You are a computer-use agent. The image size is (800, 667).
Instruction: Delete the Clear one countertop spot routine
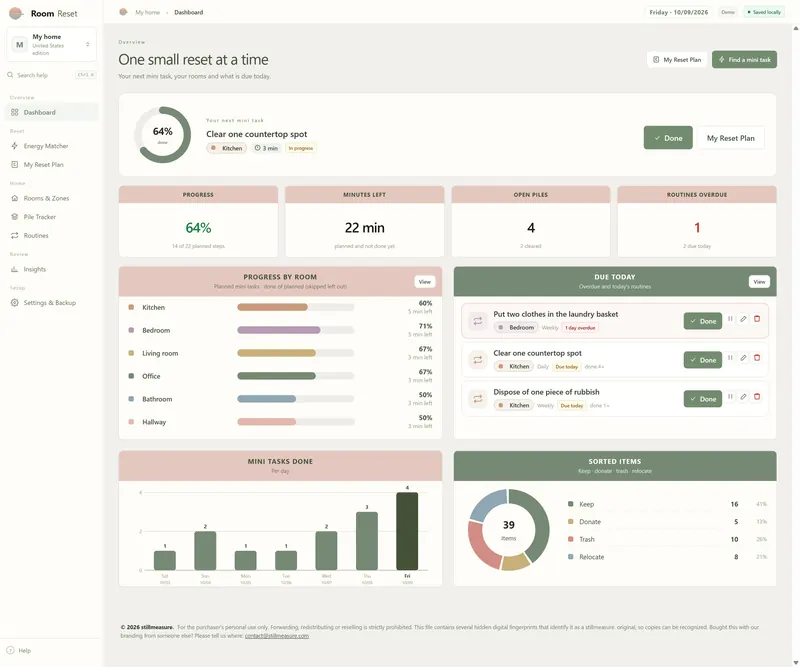coord(757,358)
